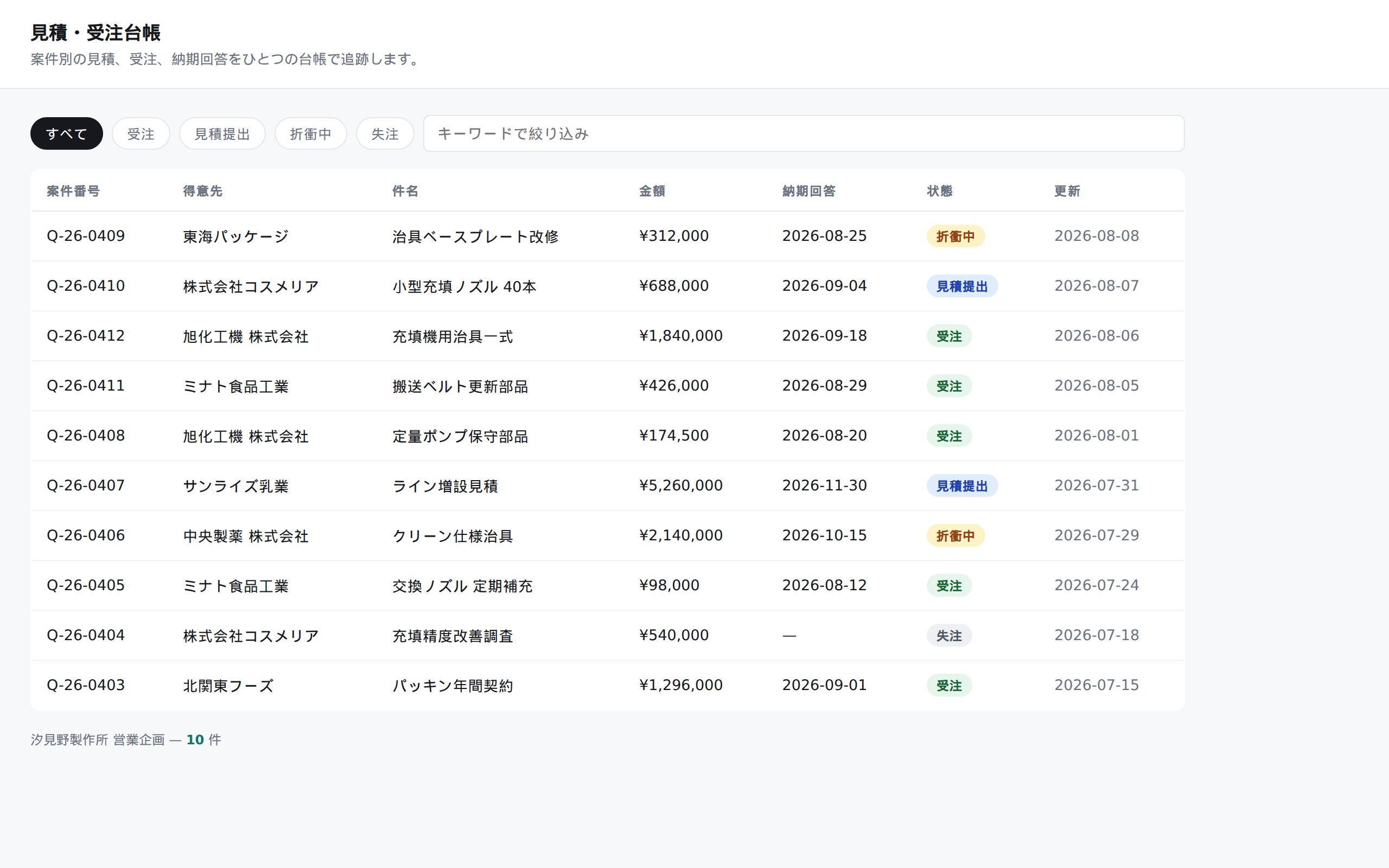Open case Q-26-0411
Viewport: 1389px width, 868px height.
click(86, 386)
